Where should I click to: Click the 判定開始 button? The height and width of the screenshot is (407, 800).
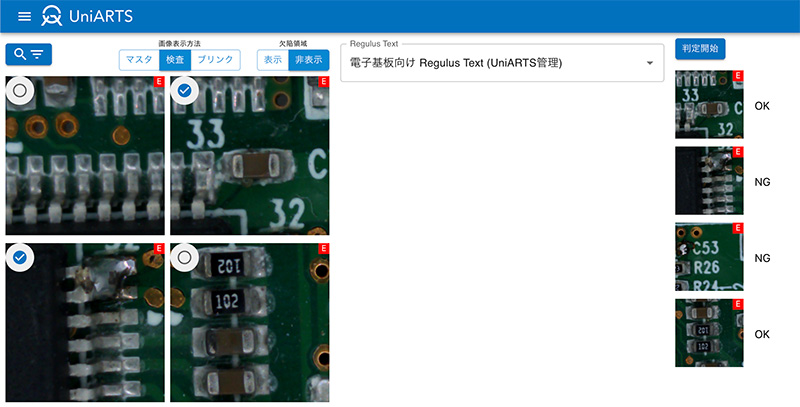click(700, 48)
